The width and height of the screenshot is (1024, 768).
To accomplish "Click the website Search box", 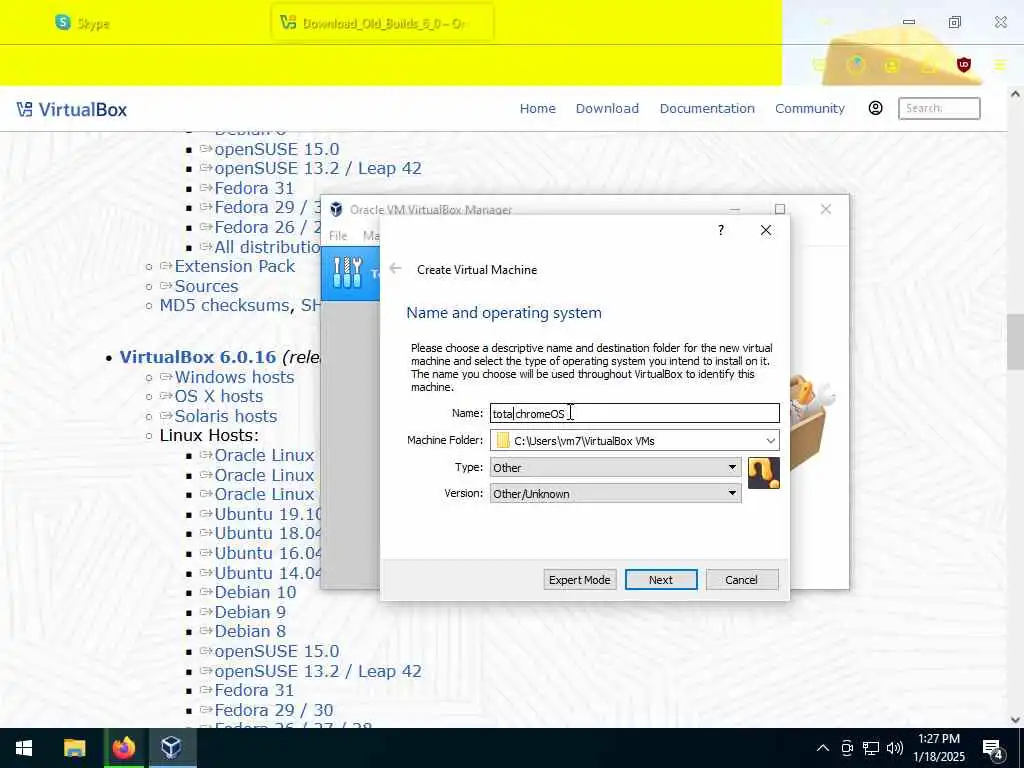I will 939,108.
